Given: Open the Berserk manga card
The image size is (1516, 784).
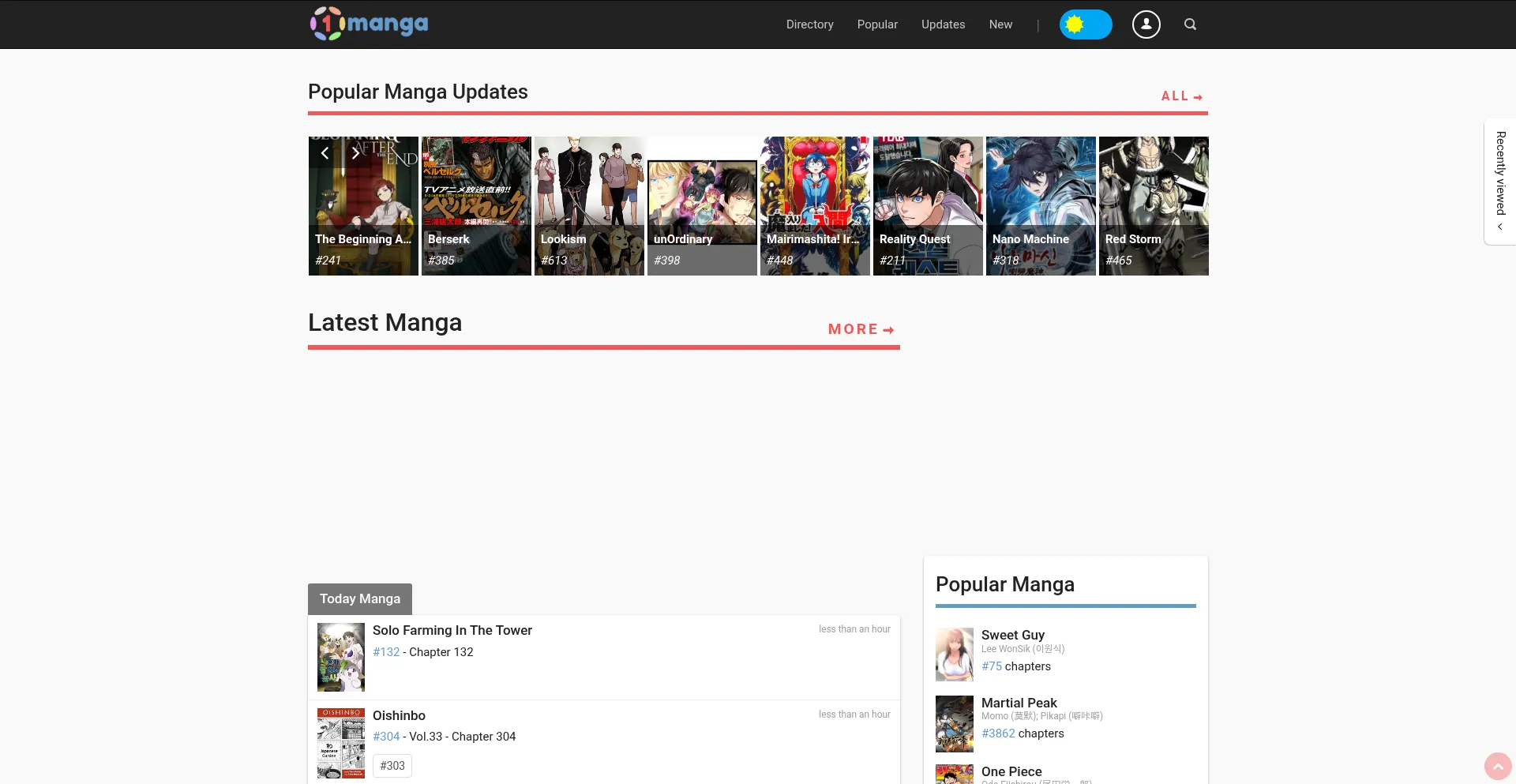Looking at the screenshot, I should point(476,206).
